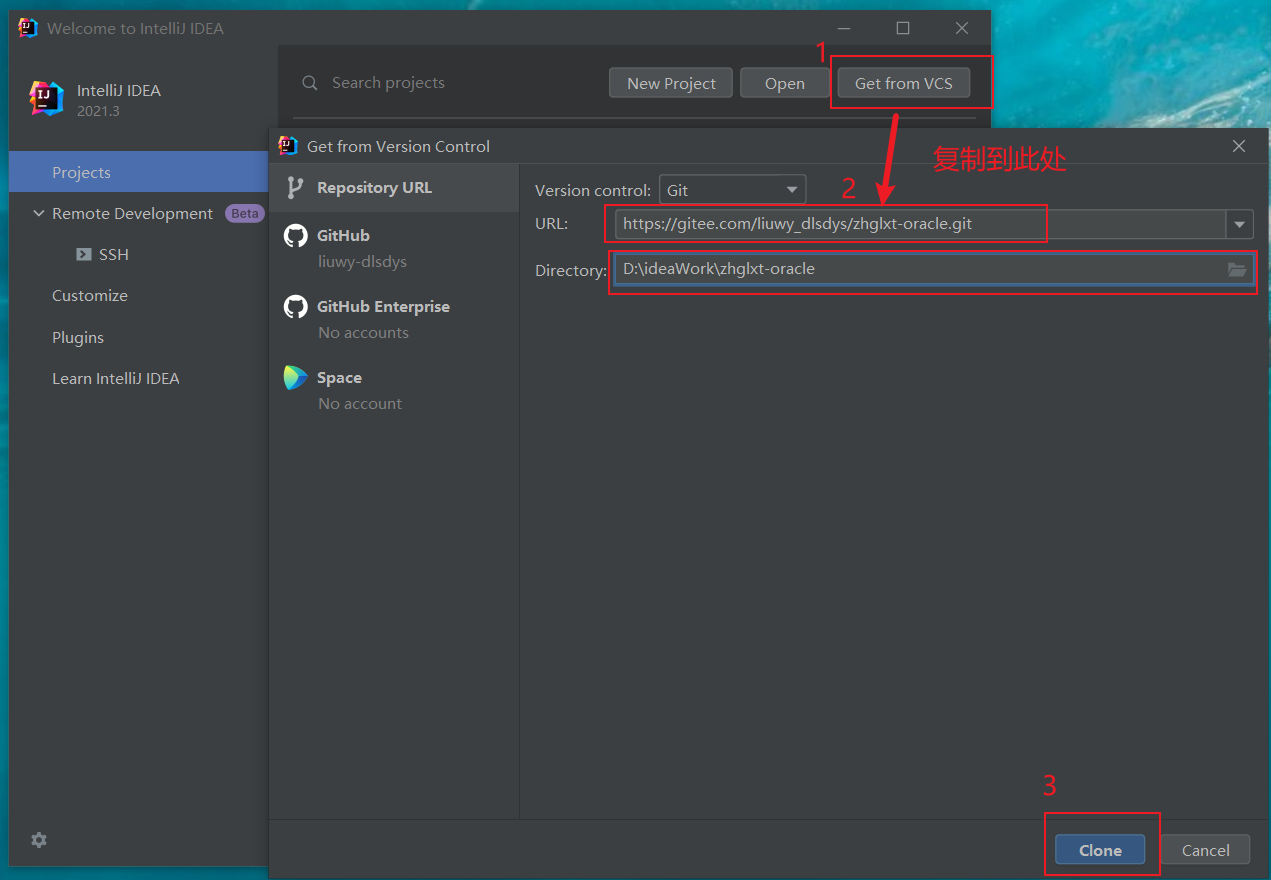Click Get from VCS button
The image size is (1271, 880).
click(x=903, y=83)
